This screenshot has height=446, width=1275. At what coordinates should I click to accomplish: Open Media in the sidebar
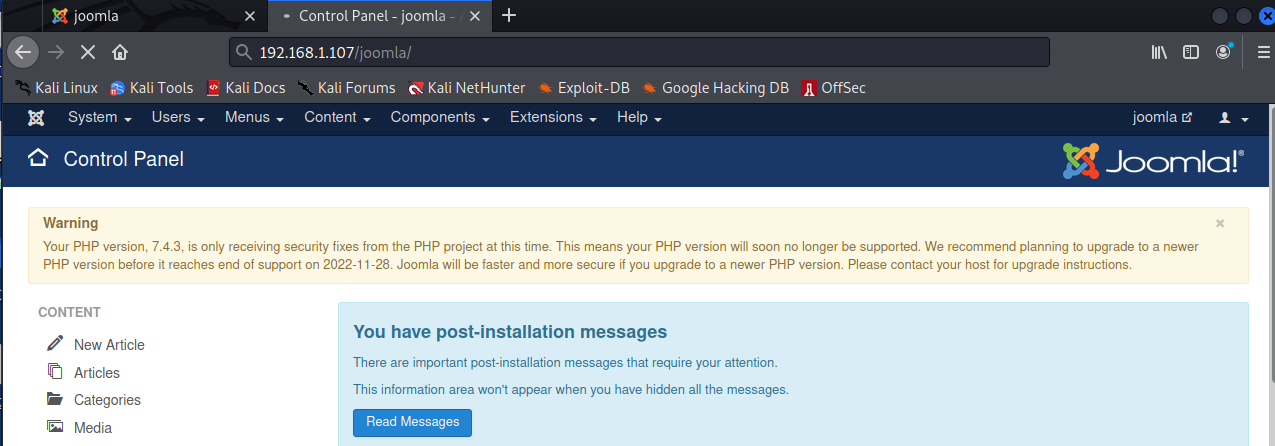(93, 428)
